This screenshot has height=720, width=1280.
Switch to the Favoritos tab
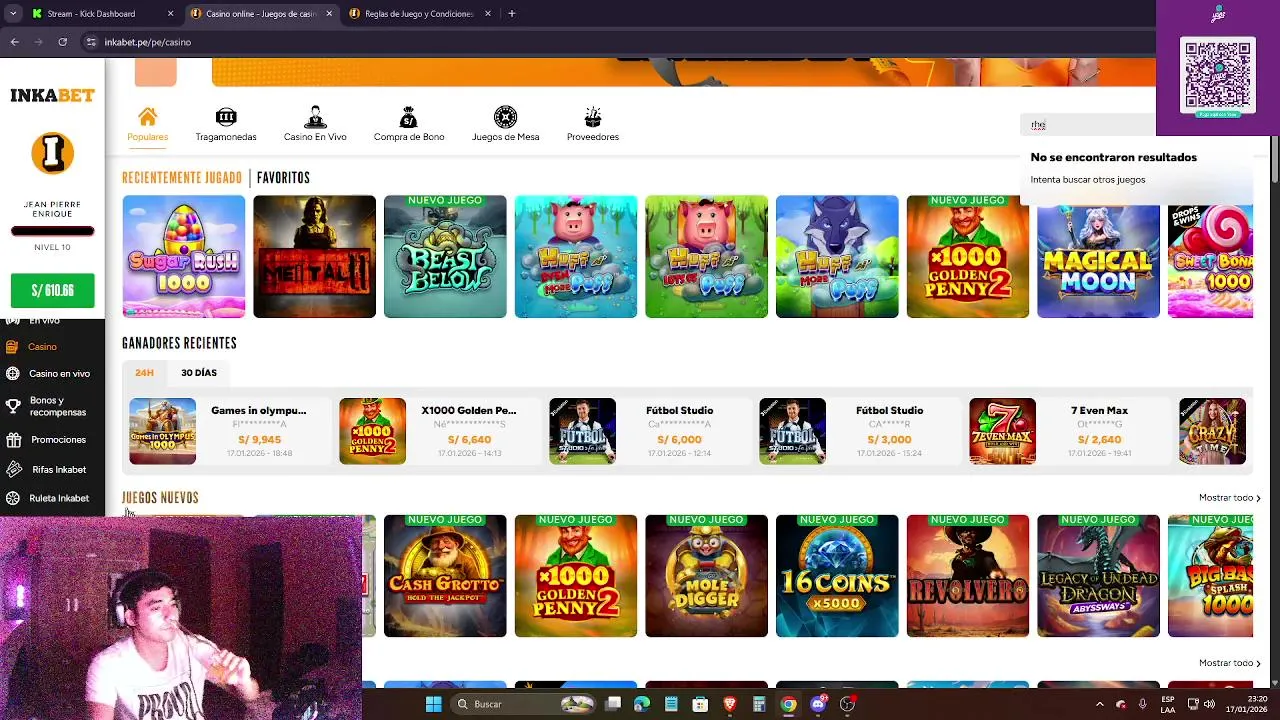pyautogui.click(x=283, y=178)
